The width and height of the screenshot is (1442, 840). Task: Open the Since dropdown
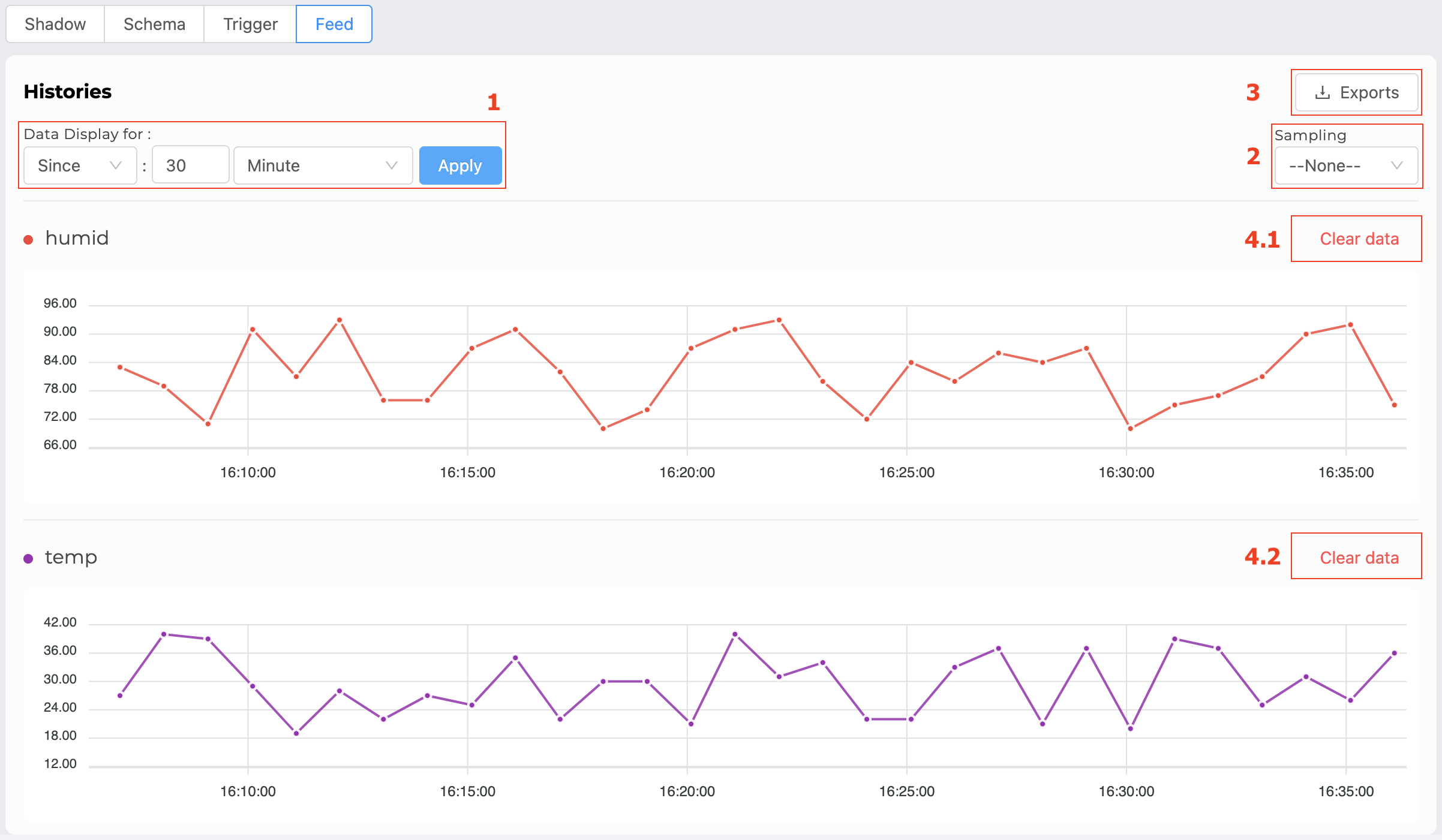pyautogui.click(x=80, y=165)
